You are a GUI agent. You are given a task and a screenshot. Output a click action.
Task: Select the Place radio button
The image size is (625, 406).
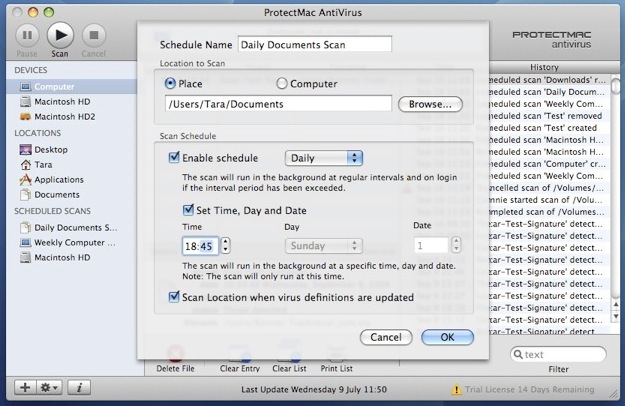point(170,83)
